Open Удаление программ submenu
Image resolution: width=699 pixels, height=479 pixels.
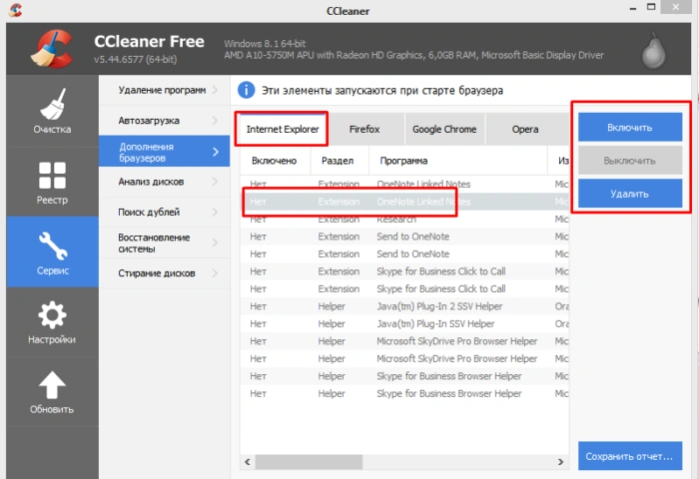pyautogui.click(x=164, y=90)
